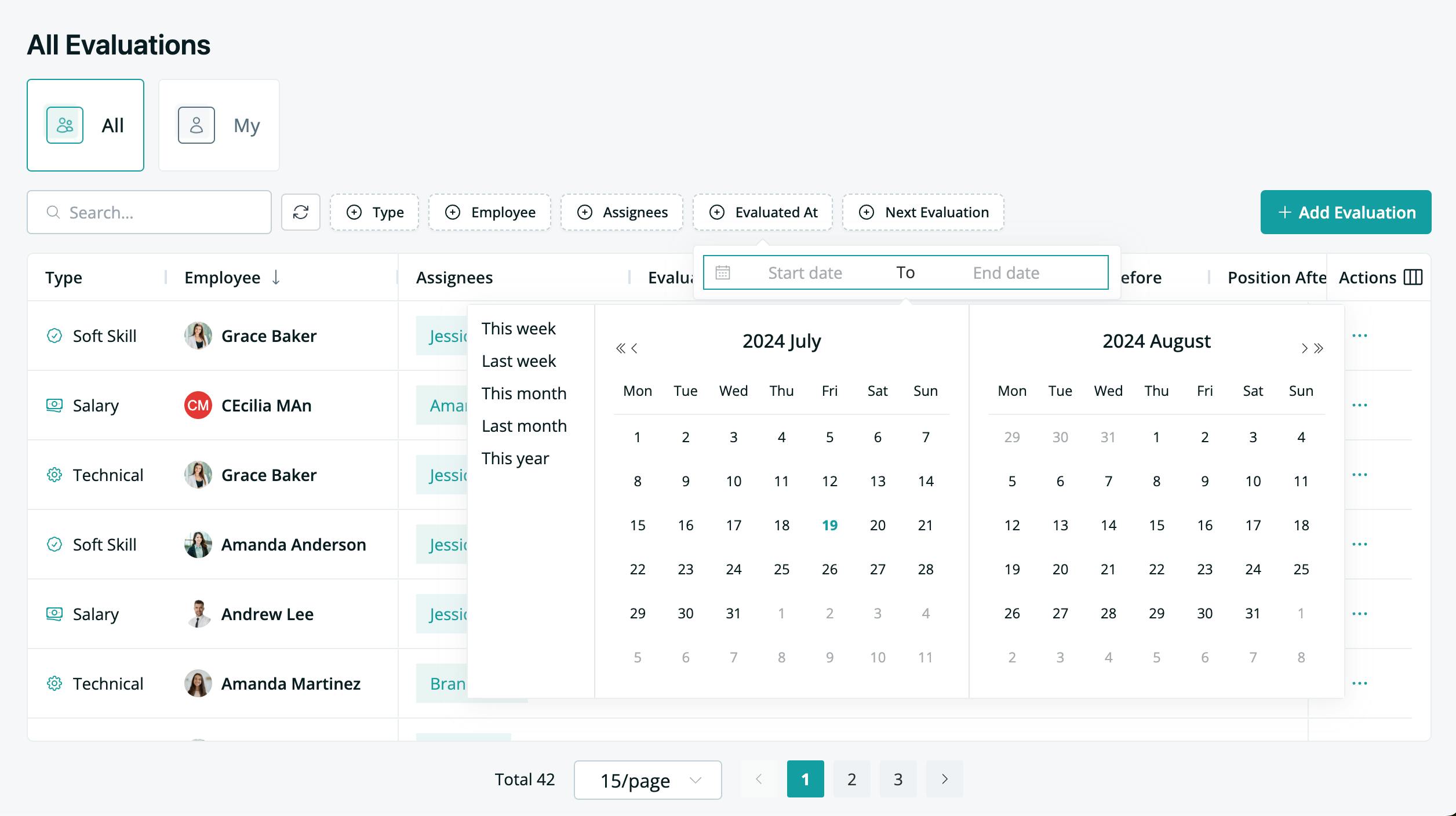Advance to next month in calendar

[x=1304, y=348]
